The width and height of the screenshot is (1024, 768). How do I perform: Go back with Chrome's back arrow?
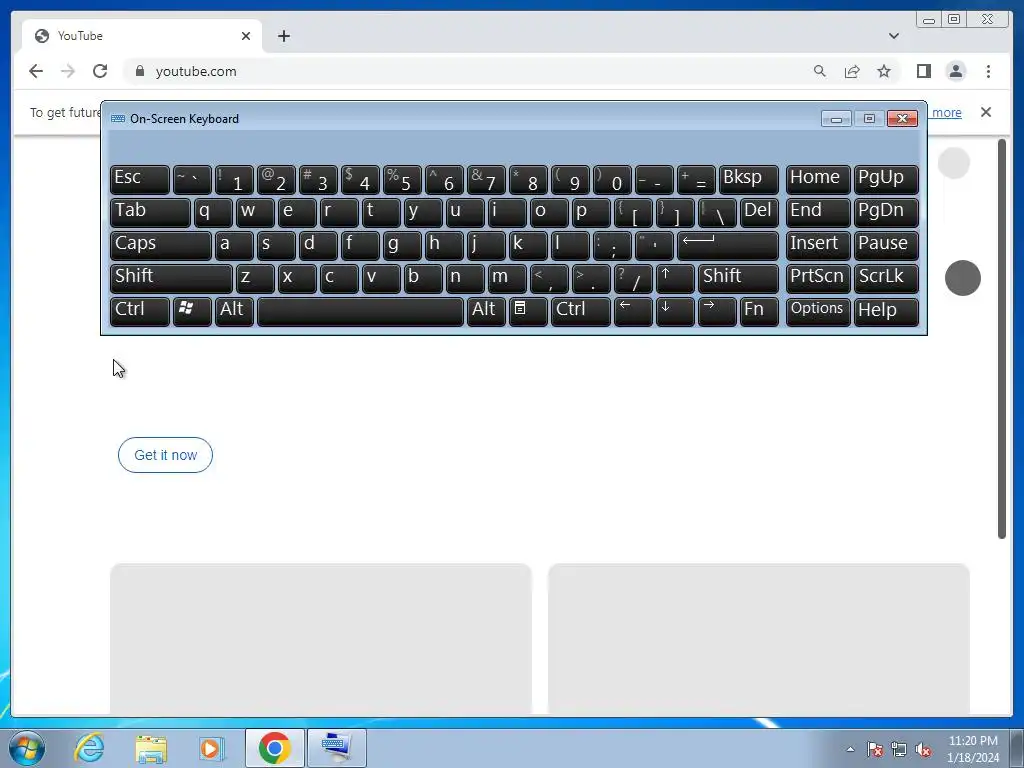pos(36,71)
